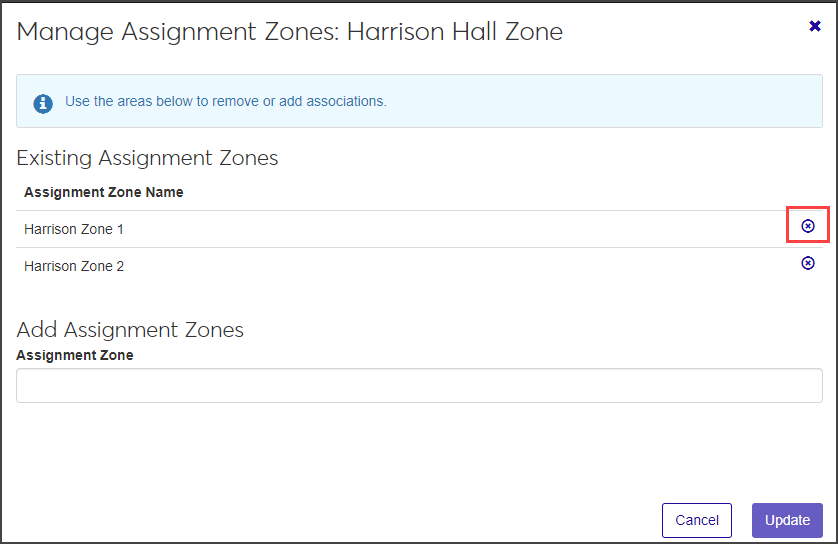Close the Manage Assignment Zones dialog

tap(815, 26)
